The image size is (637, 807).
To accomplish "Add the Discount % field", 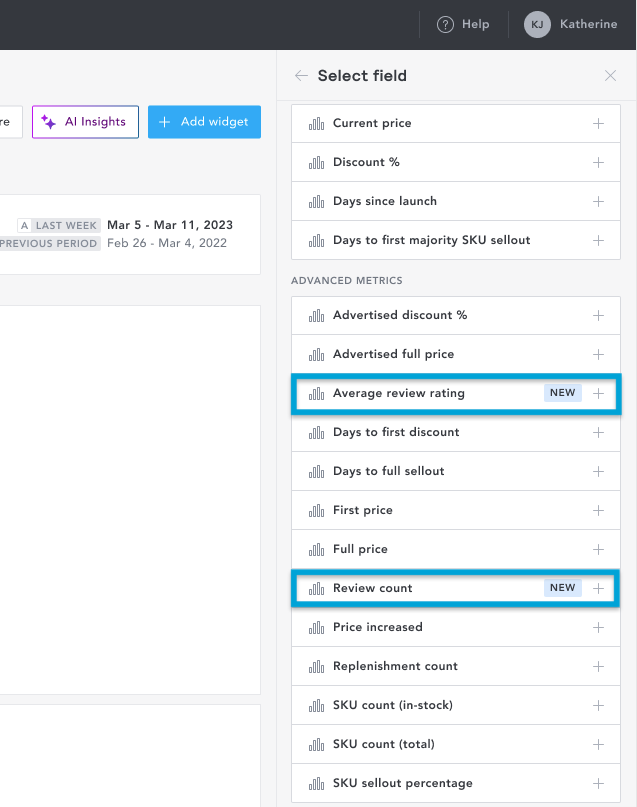I will (598, 163).
